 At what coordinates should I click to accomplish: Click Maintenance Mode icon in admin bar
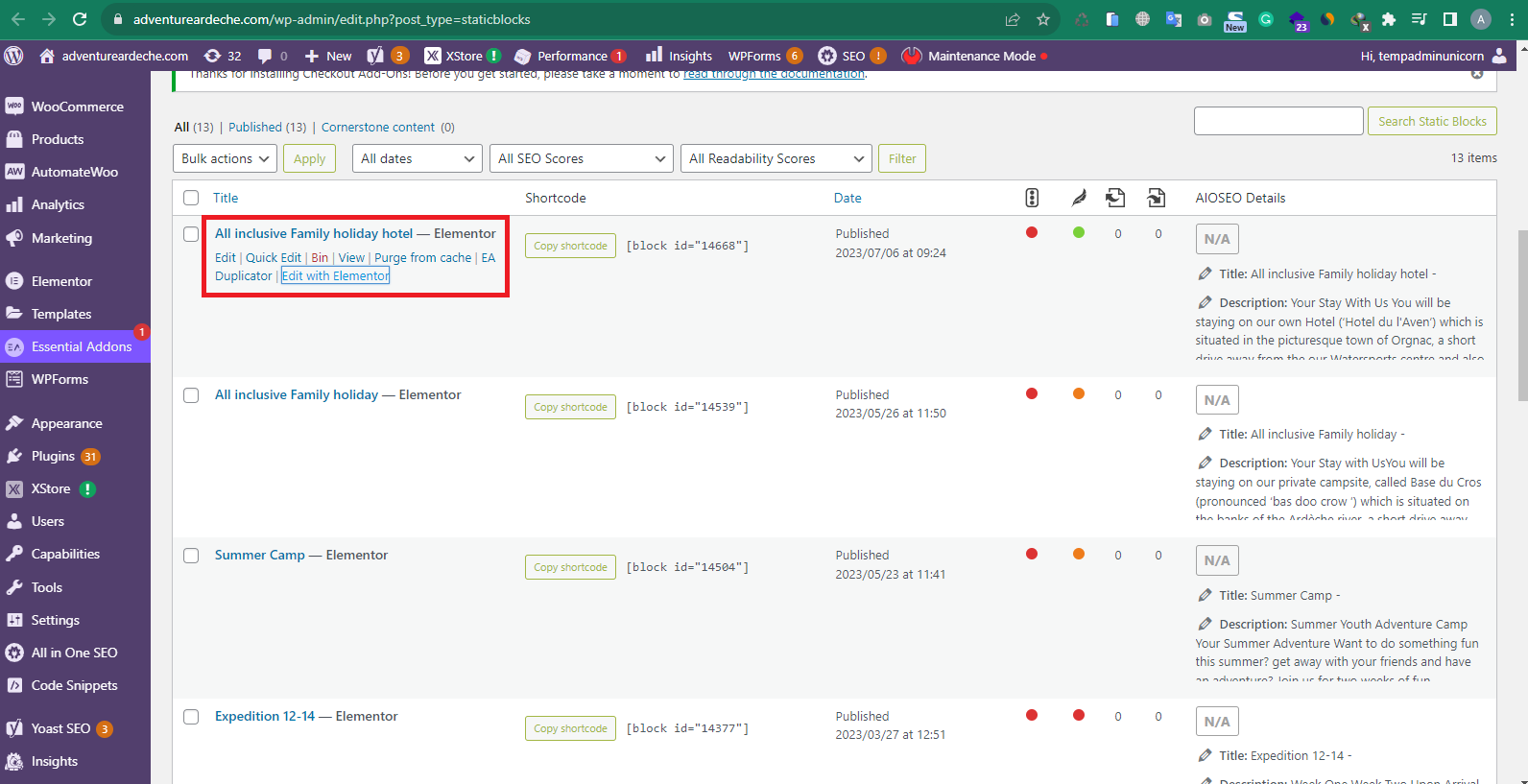pyautogui.click(x=912, y=56)
